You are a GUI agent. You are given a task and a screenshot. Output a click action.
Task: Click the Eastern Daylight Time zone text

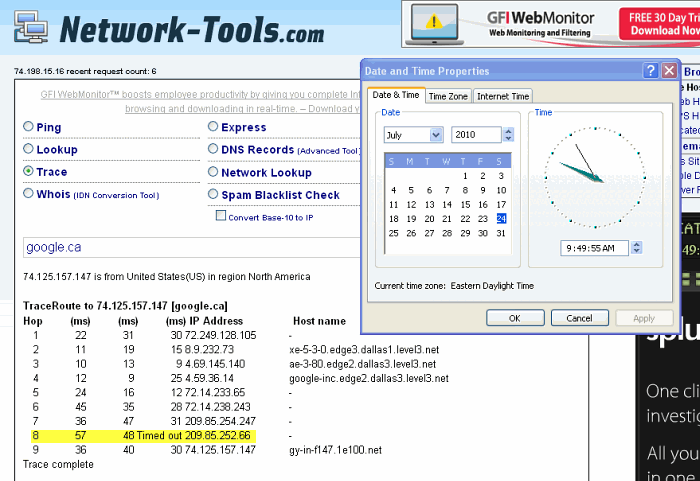(492, 285)
